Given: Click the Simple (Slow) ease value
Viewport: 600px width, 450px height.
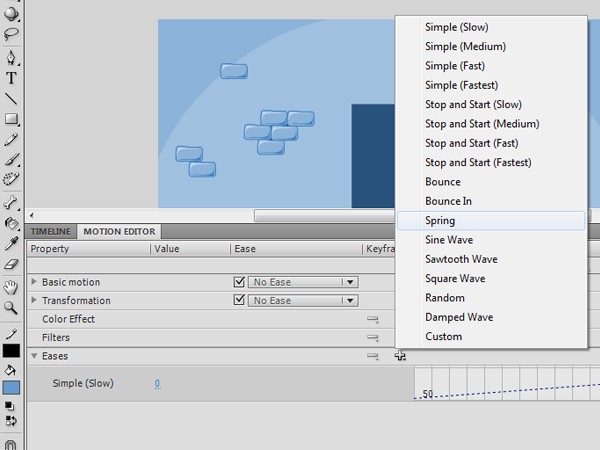Looking at the screenshot, I should pyautogui.click(x=157, y=384).
